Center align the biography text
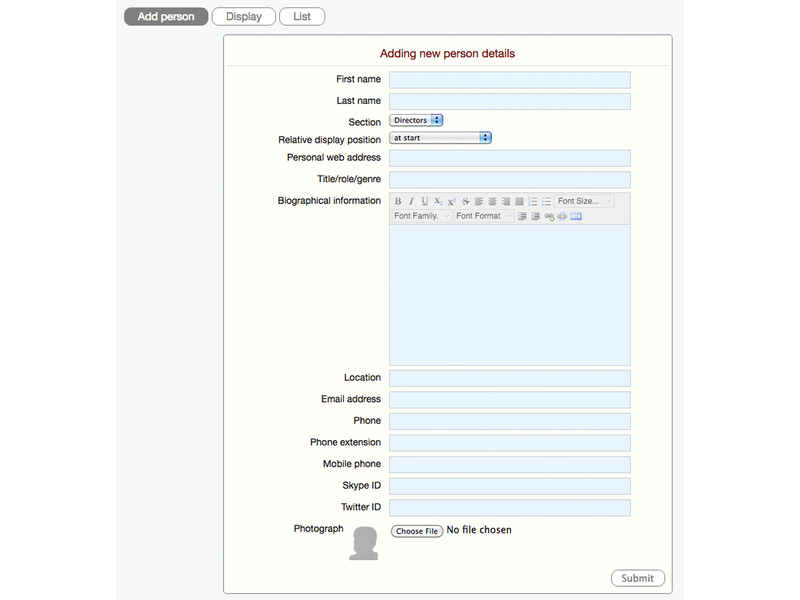The image size is (800, 600). (x=493, y=202)
